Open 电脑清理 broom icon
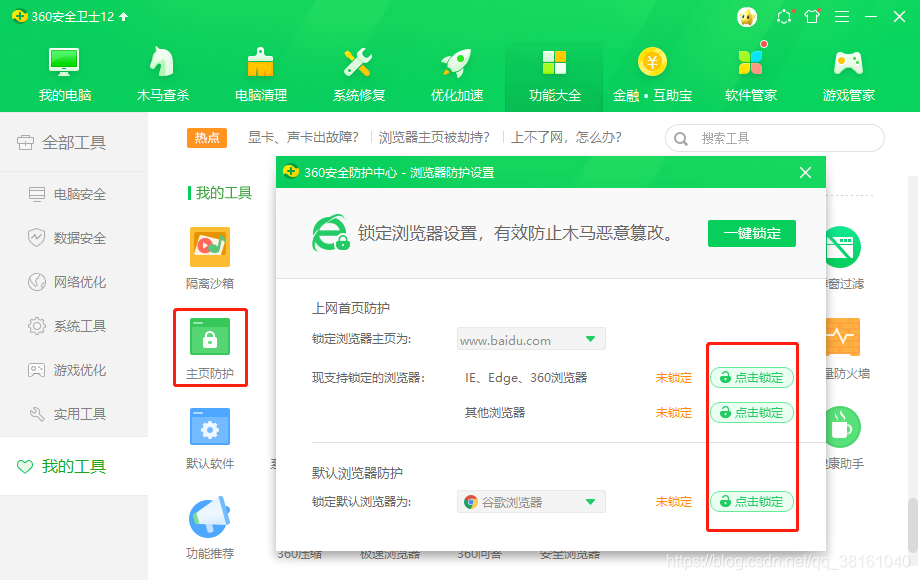Image resolution: width=920 pixels, height=580 pixels. [x=261, y=74]
